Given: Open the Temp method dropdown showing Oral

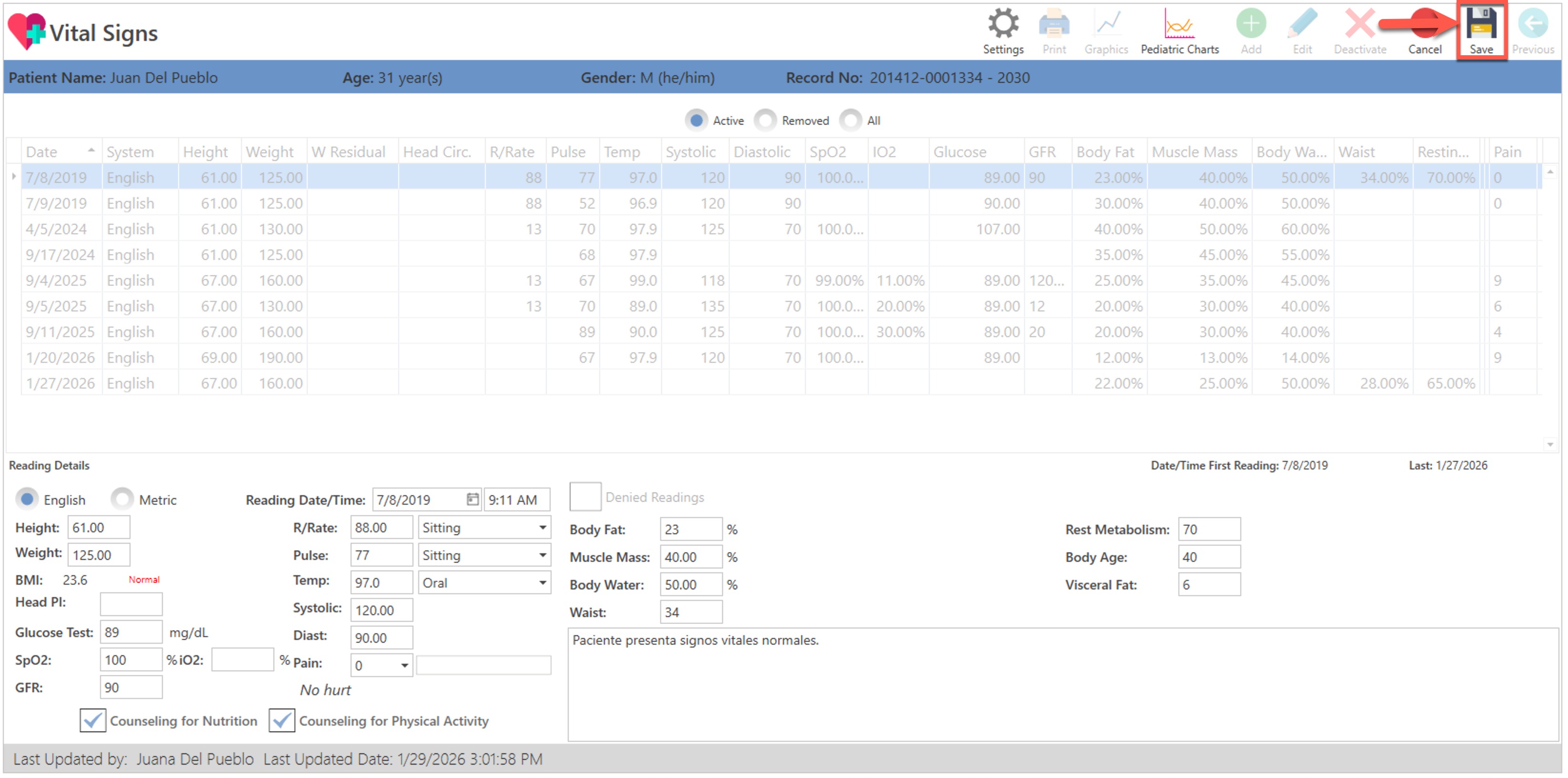Looking at the screenshot, I should point(542,583).
